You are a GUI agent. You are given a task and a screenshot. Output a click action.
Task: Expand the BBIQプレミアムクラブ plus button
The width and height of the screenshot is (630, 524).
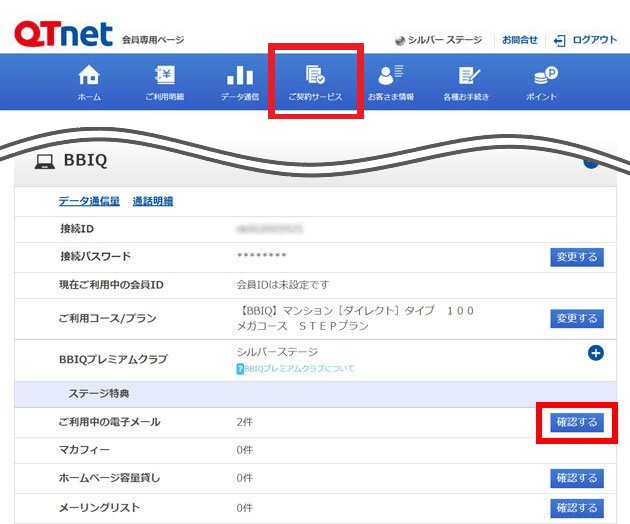[x=595, y=353]
